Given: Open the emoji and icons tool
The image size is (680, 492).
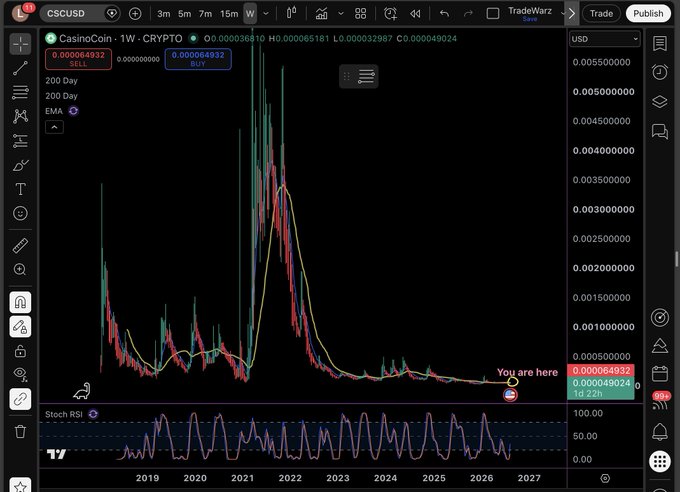Looking at the screenshot, I should (20, 213).
